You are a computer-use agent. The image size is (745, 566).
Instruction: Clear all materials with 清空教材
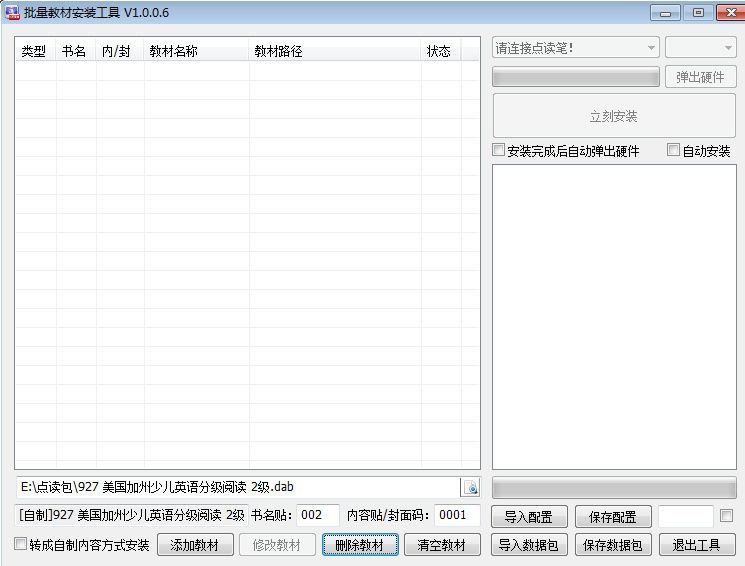point(442,545)
